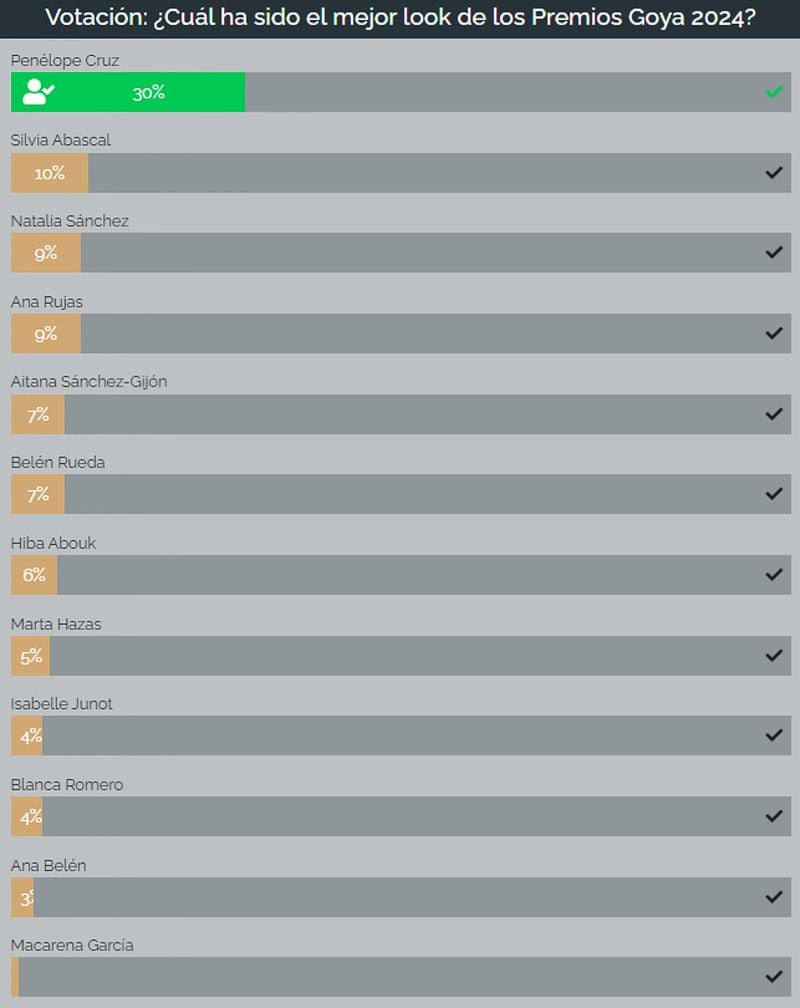Click the Ana Belén checkmark icon
800x1008 pixels.
(x=774, y=897)
